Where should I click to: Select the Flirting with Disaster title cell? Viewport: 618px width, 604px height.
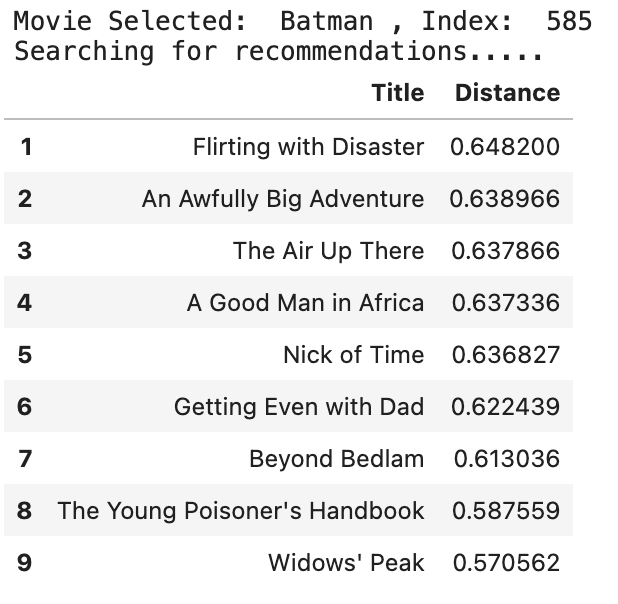[308, 147]
